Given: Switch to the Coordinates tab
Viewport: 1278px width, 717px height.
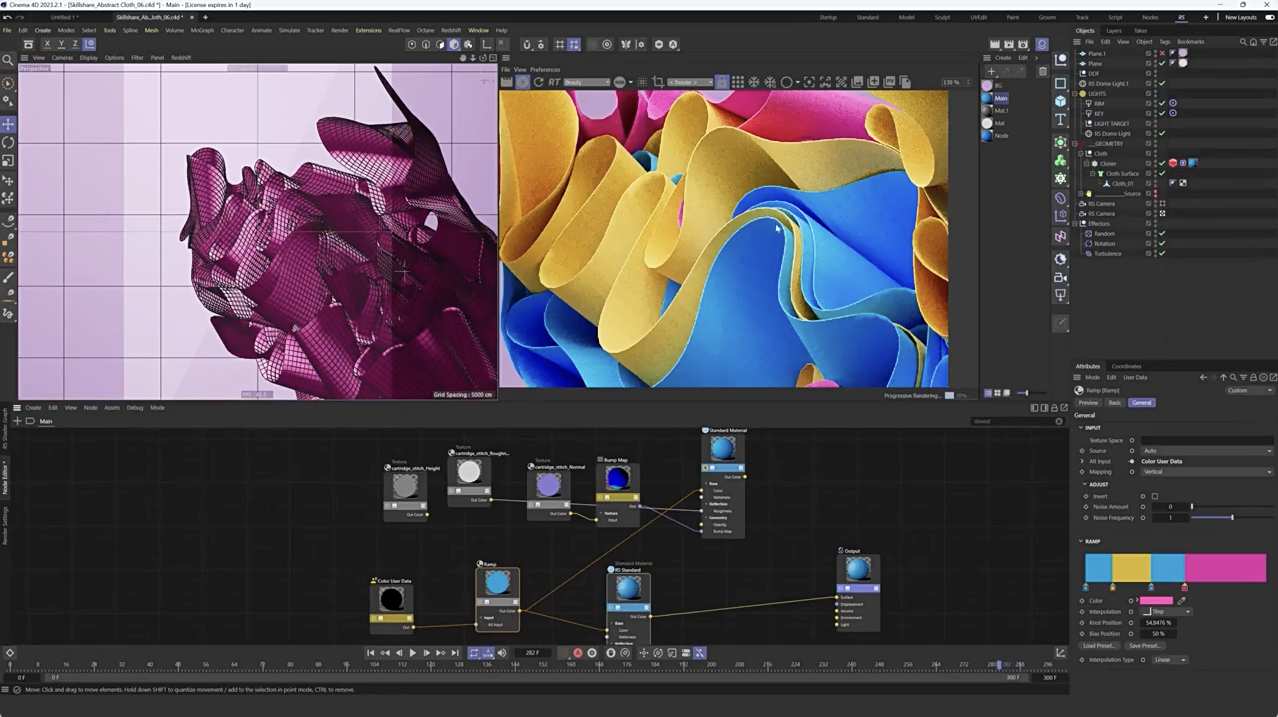Looking at the screenshot, I should [x=1126, y=366].
